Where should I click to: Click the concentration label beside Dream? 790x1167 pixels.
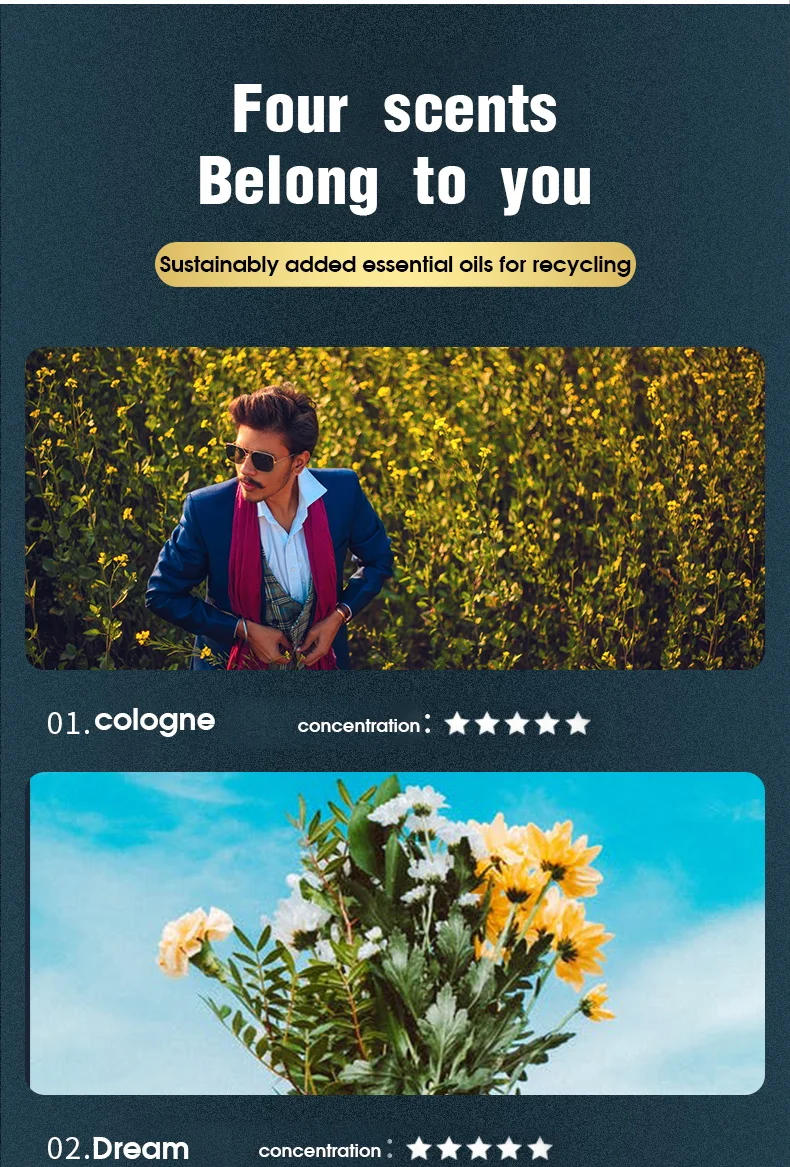pos(320,1151)
